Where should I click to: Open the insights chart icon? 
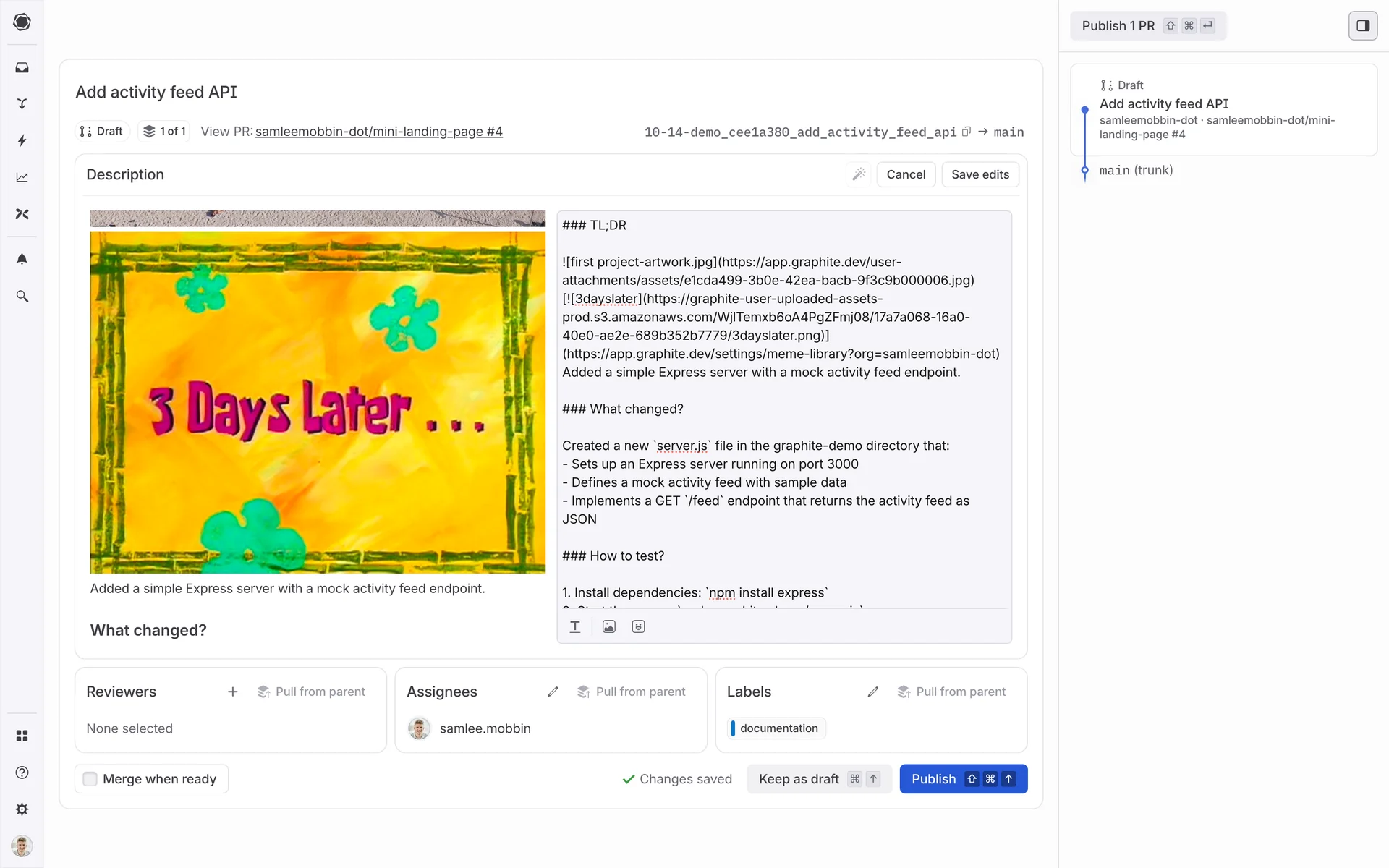coord(22,177)
